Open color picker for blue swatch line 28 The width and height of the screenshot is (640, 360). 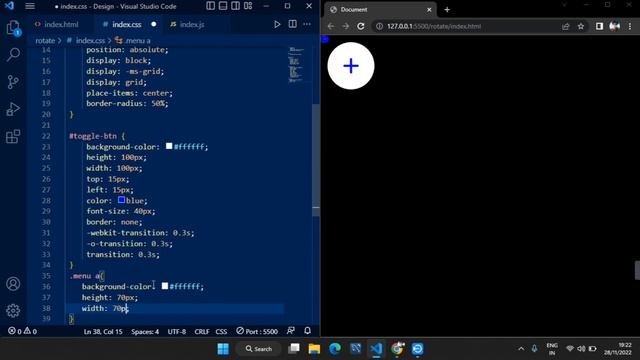click(121, 200)
